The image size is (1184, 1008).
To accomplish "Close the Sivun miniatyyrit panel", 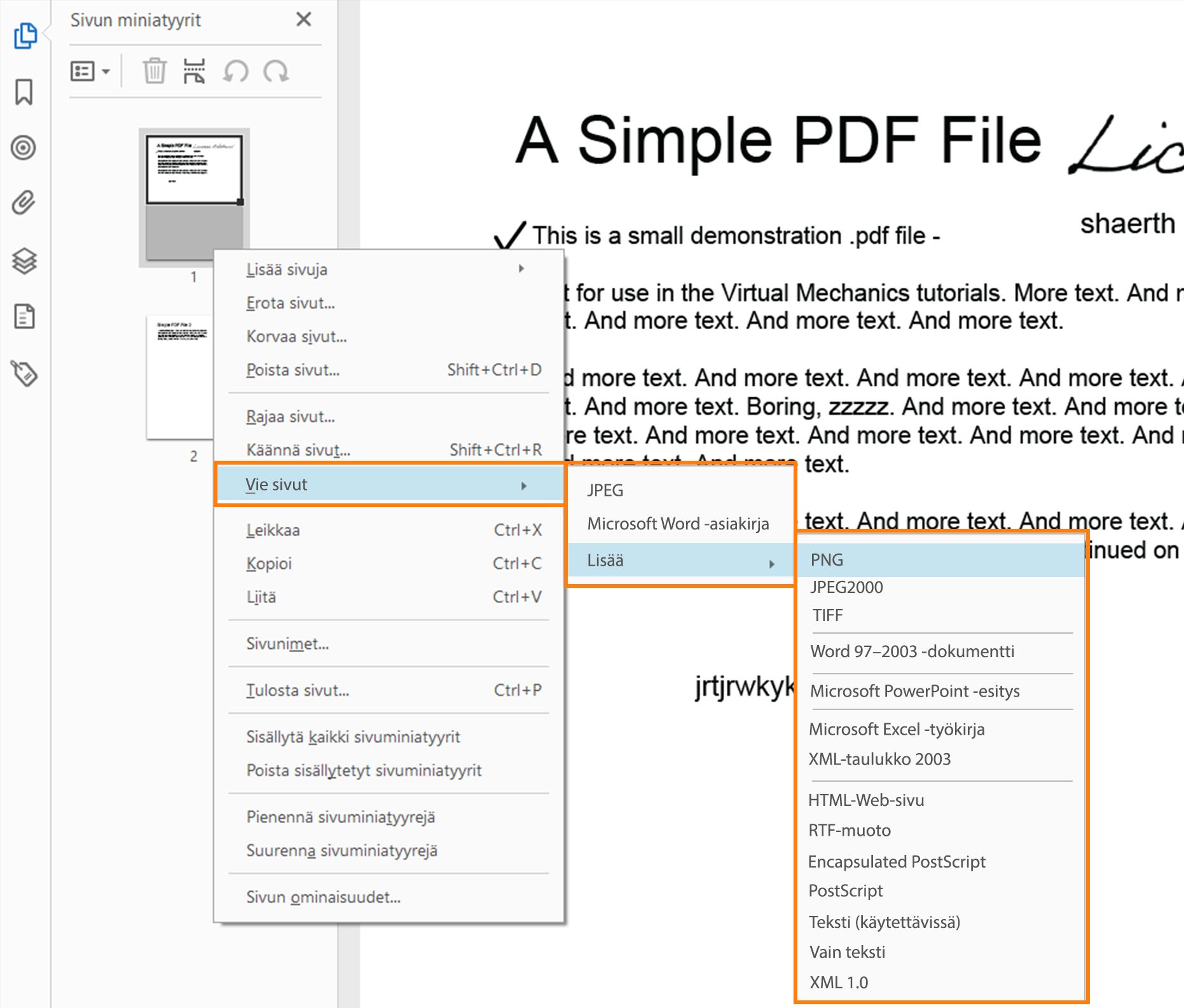I will 304,20.
